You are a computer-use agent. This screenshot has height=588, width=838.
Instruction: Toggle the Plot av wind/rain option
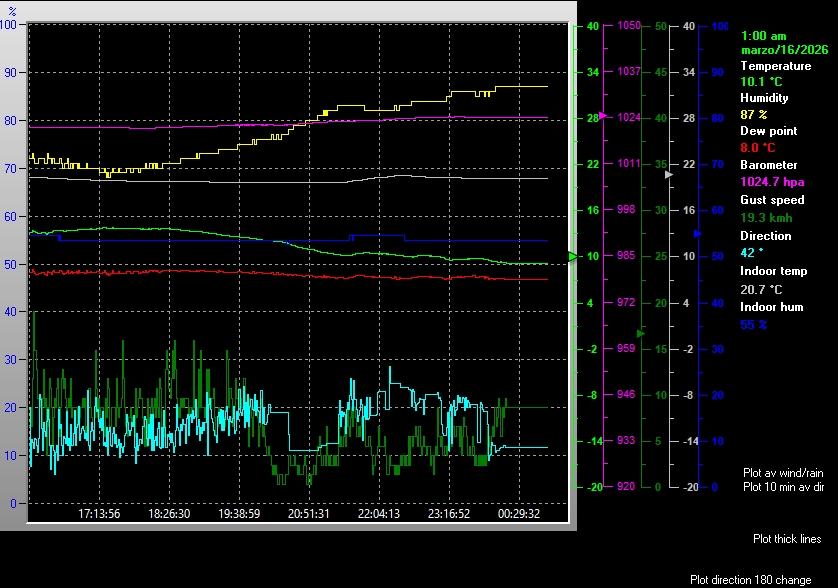point(782,472)
